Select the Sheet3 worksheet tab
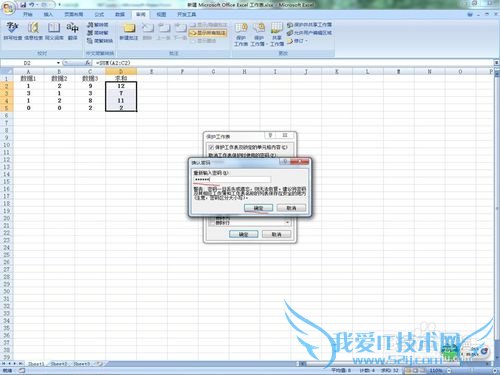 81,364
